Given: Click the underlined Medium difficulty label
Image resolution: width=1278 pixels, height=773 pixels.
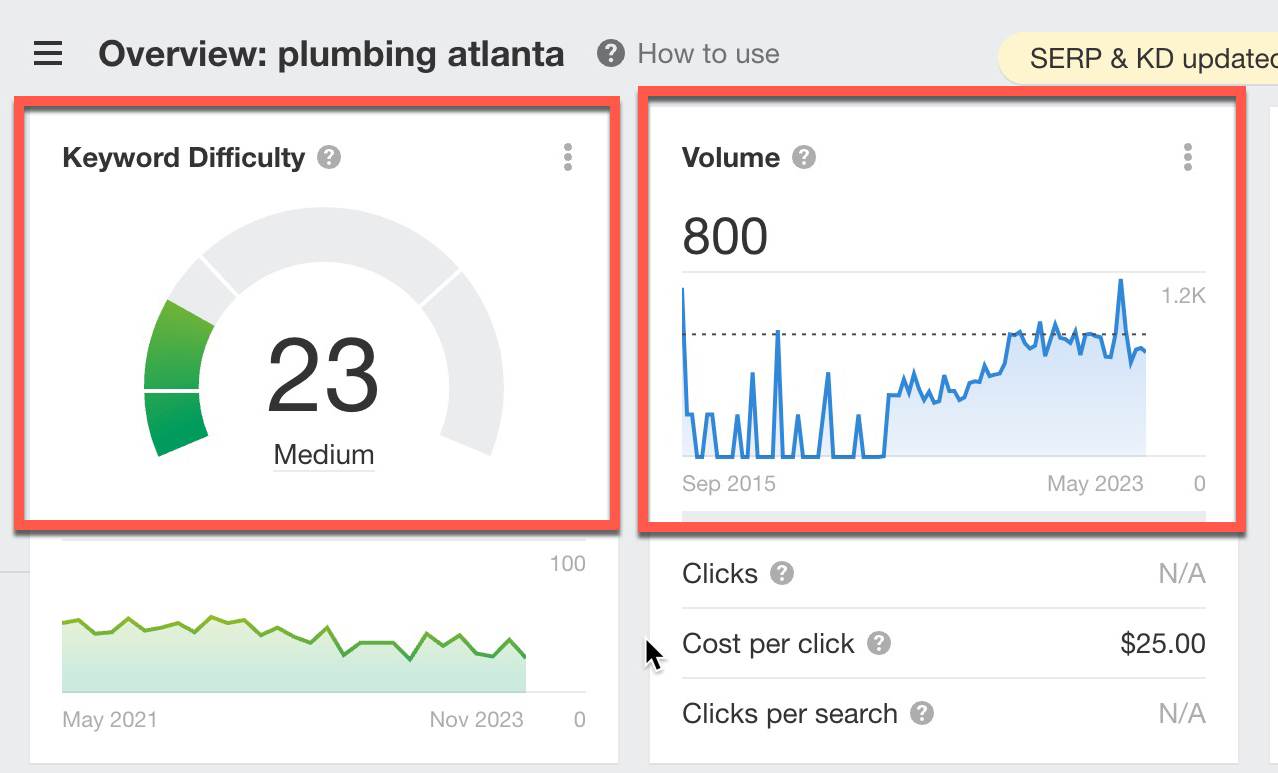Looking at the screenshot, I should [x=323, y=455].
